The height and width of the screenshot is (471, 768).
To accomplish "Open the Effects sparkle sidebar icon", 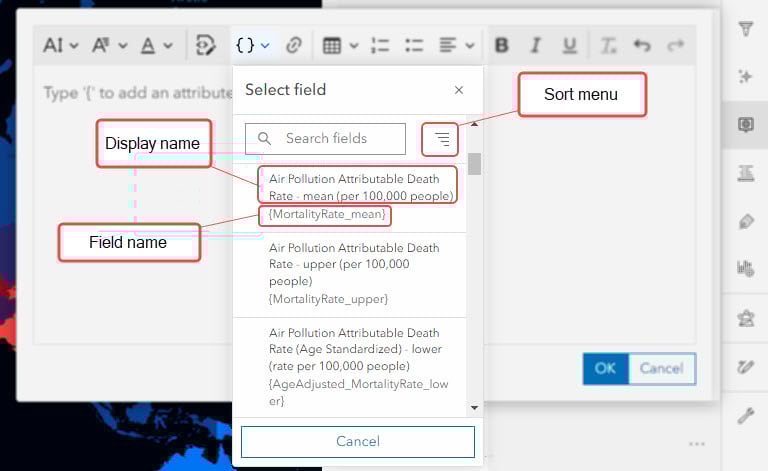I will [x=745, y=76].
